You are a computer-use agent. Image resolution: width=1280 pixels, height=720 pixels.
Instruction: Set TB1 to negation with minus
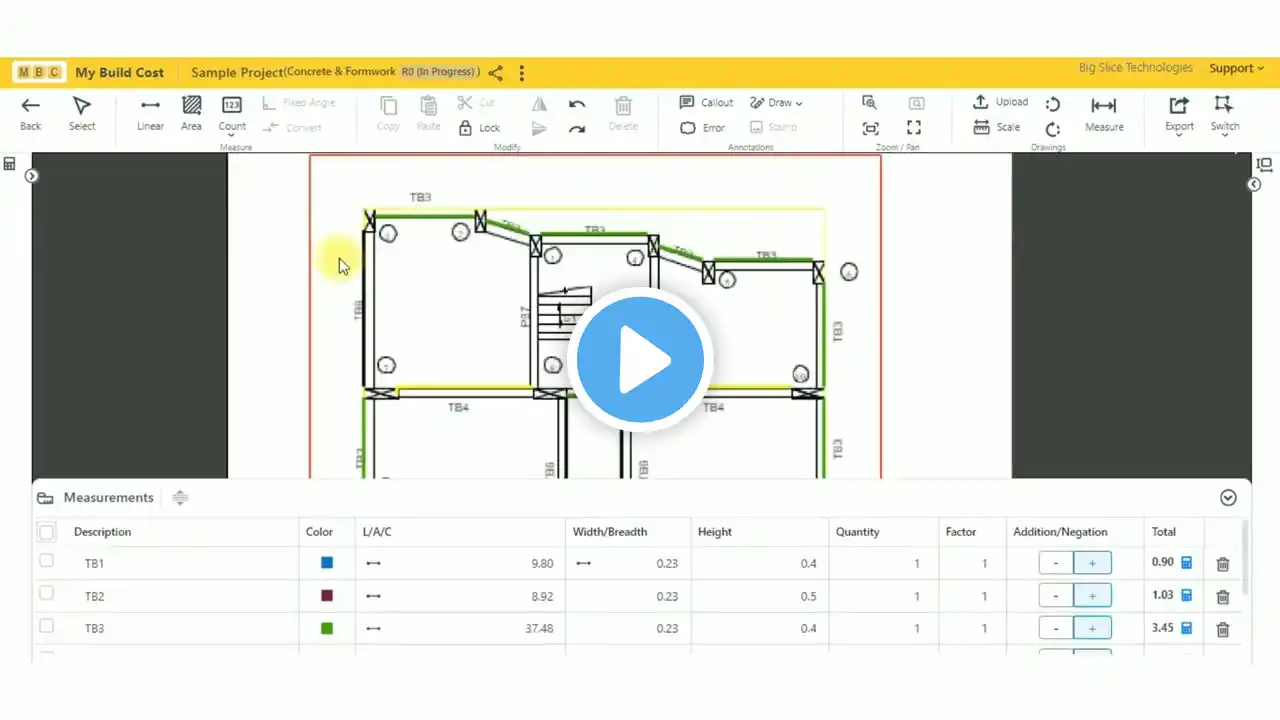(1056, 563)
